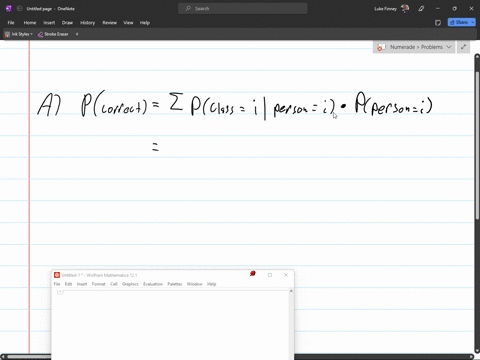Viewport: 480px width, 360px height.
Task: Click the plus cell insertion button in Mathematica
Action: [60, 292]
